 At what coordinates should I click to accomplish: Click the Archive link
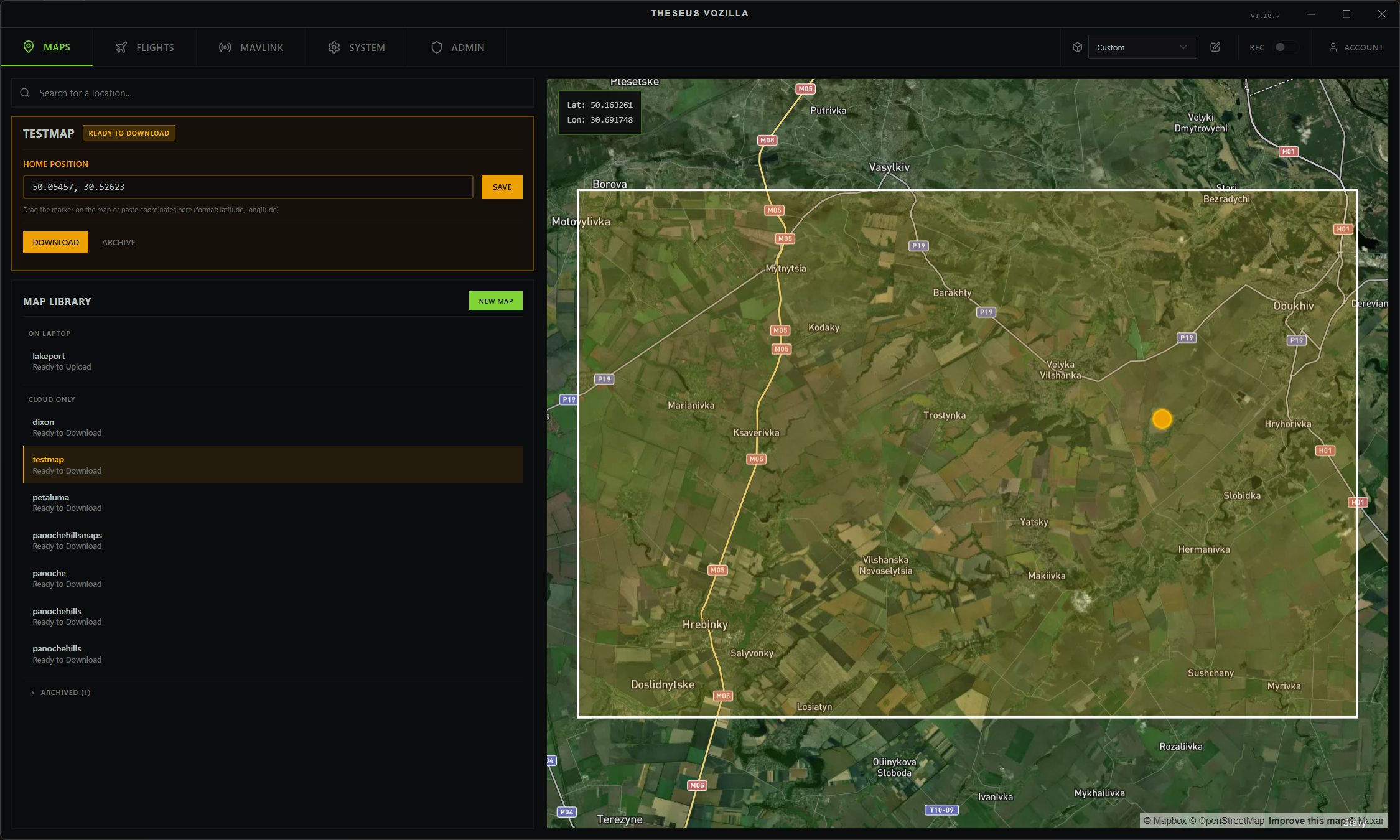coord(118,243)
